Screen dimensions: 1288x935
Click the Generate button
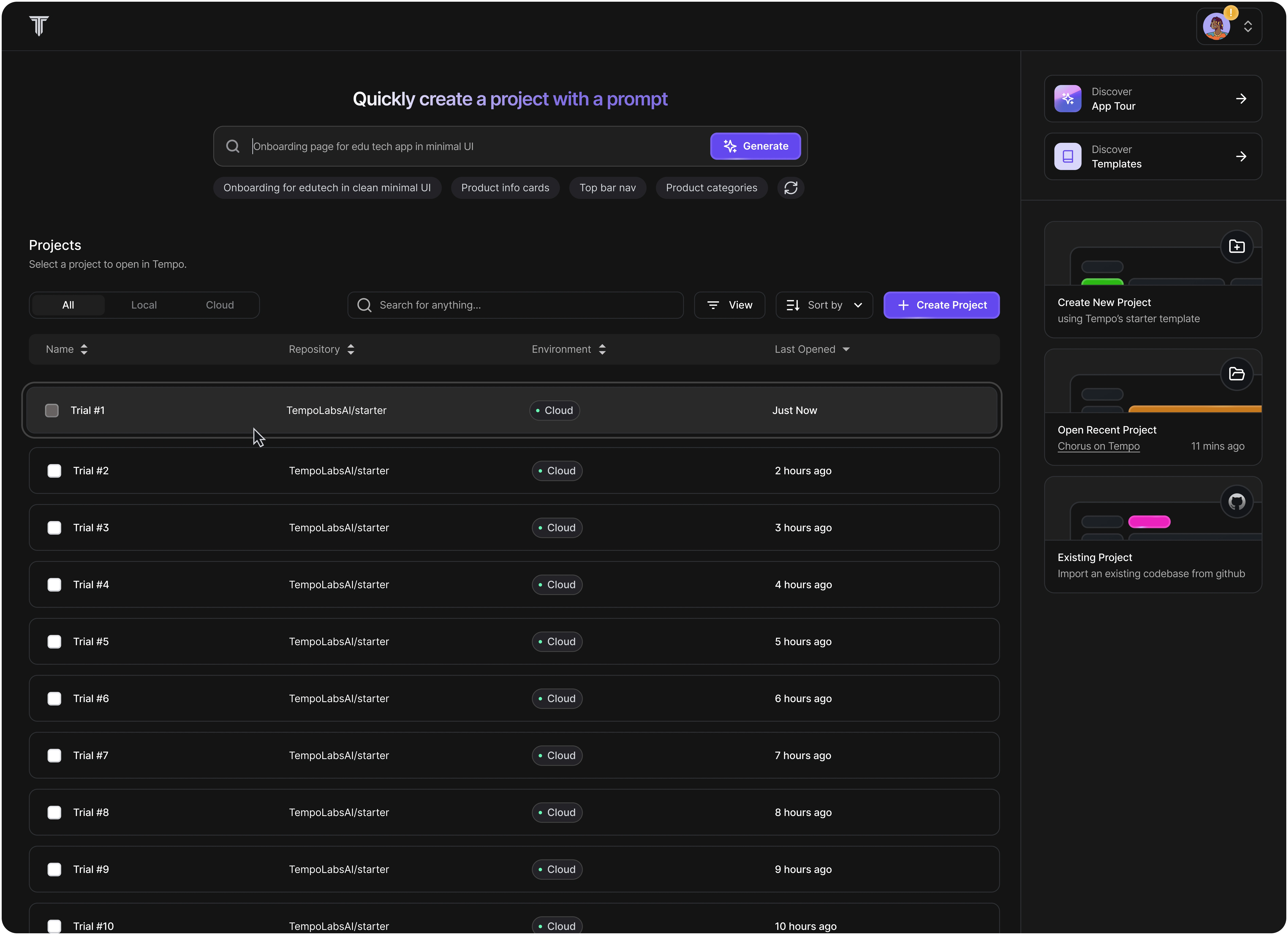(x=755, y=146)
